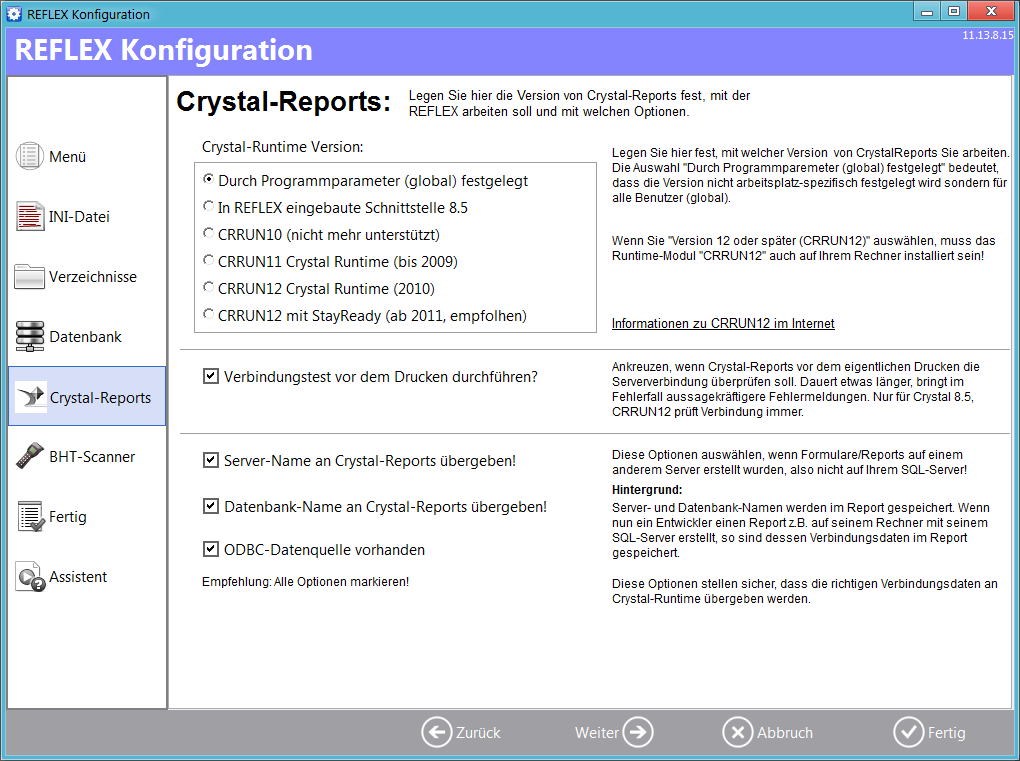Toggle 'Verbindungstest vor dem Drucken durchführen?' checkbox
Screen dimensions: 1020x761
(x=211, y=376)
